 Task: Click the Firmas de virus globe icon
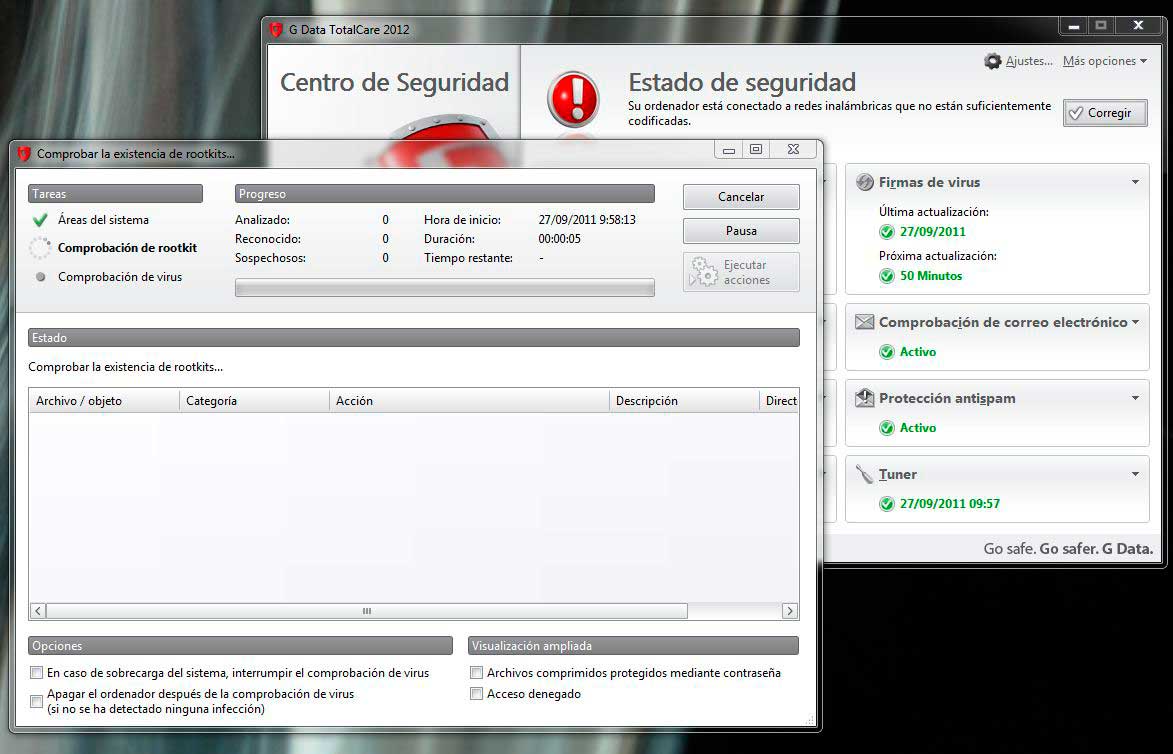pos(864,183)
